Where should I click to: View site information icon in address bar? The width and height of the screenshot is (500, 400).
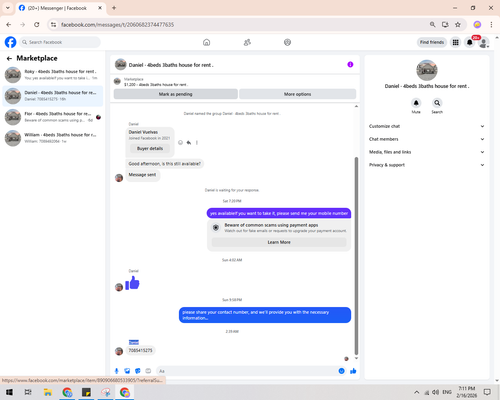[x=53, y=25]
